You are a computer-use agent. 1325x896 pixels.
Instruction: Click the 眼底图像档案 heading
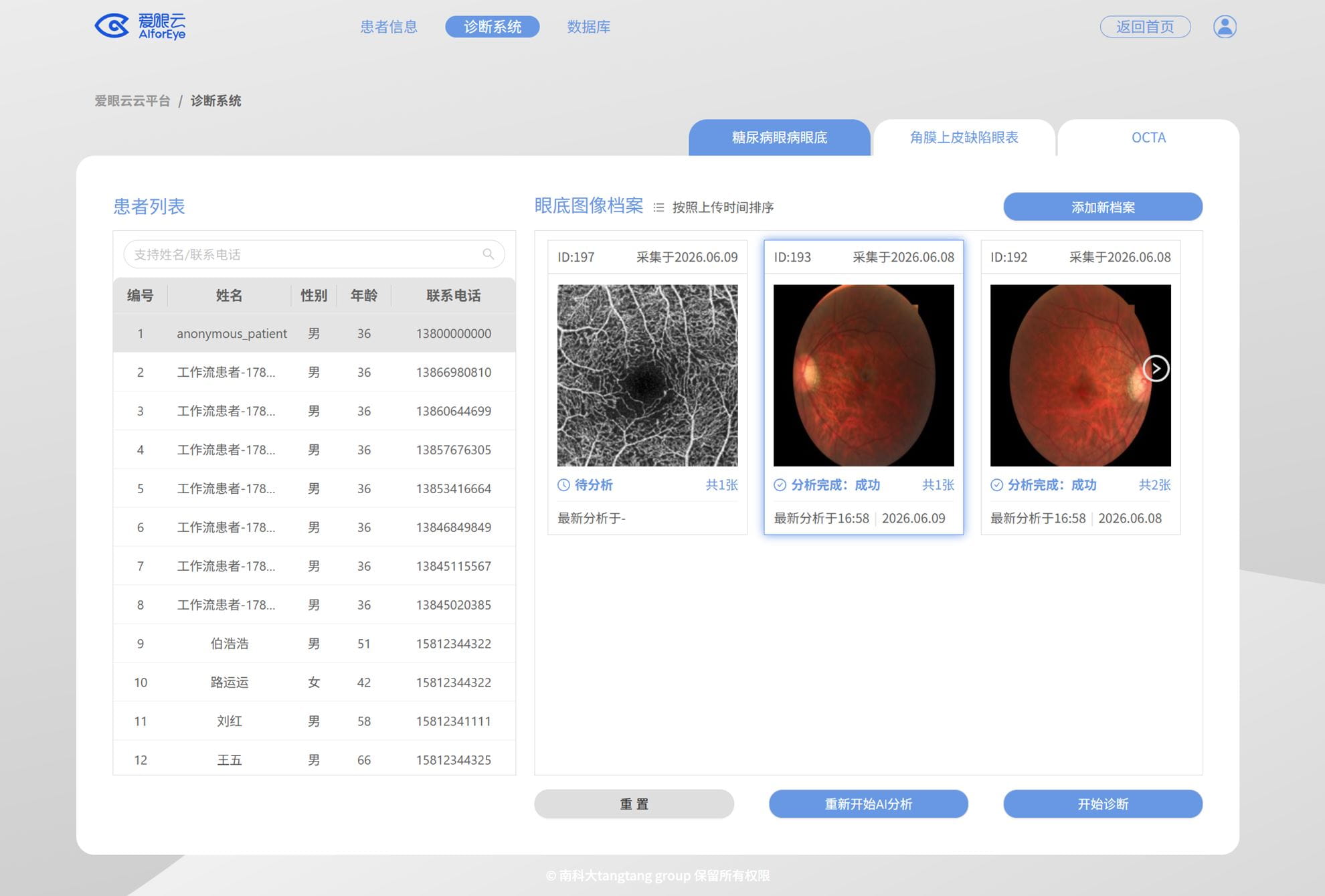(589, 206)
